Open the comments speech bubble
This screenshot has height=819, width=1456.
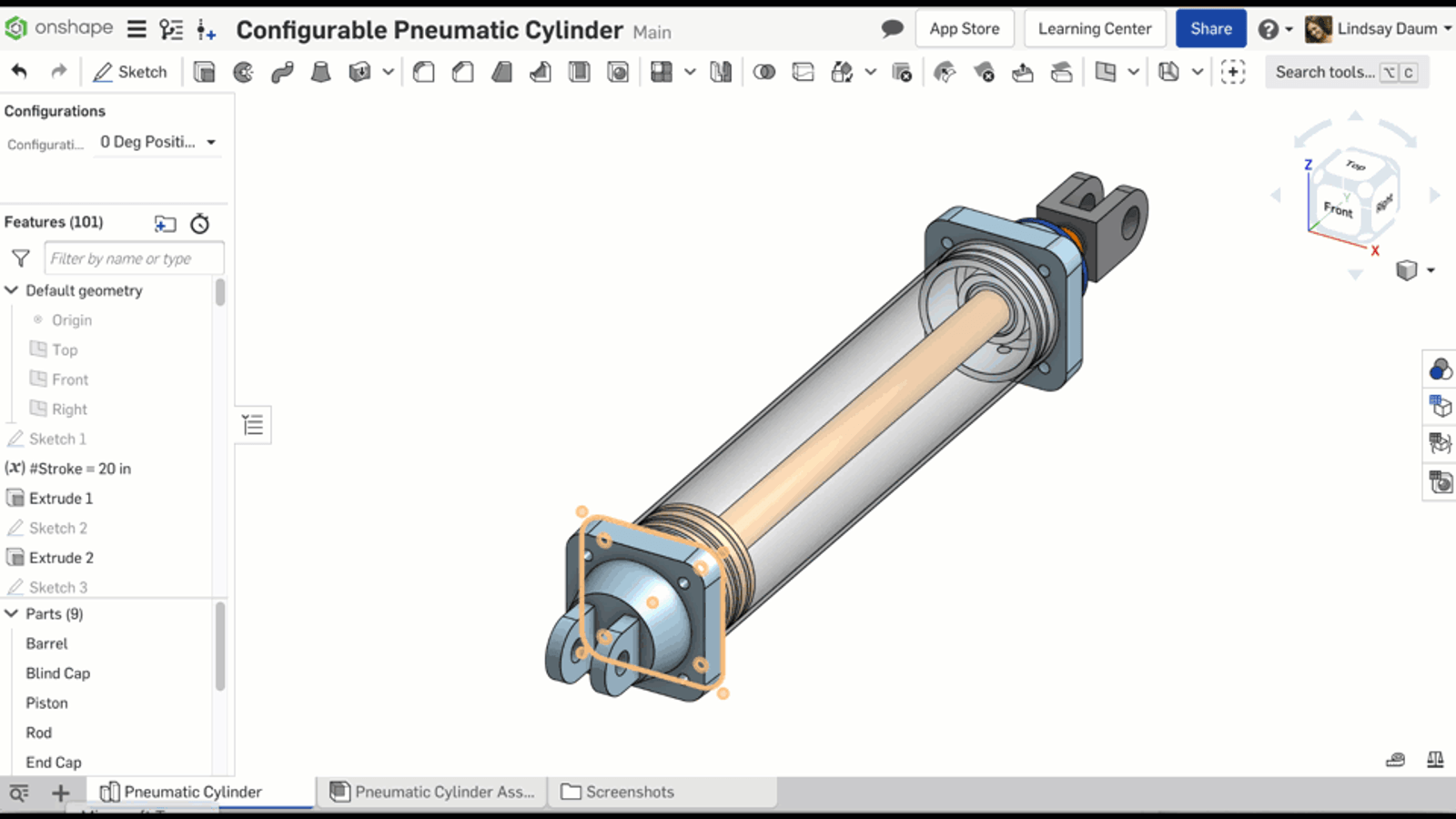point(892,28)
